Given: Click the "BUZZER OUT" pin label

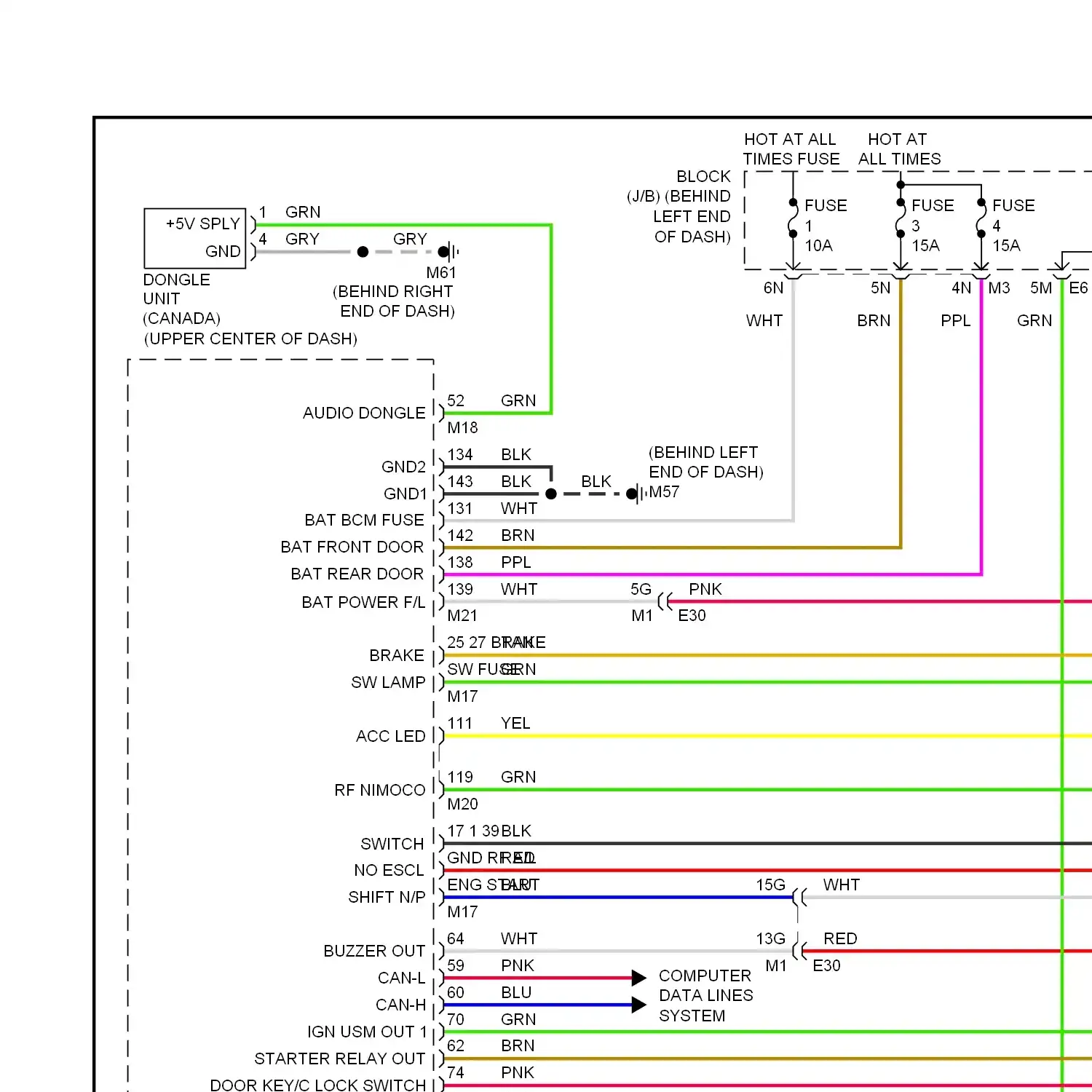Looking at the screenshot, I should tap(374, 951).
